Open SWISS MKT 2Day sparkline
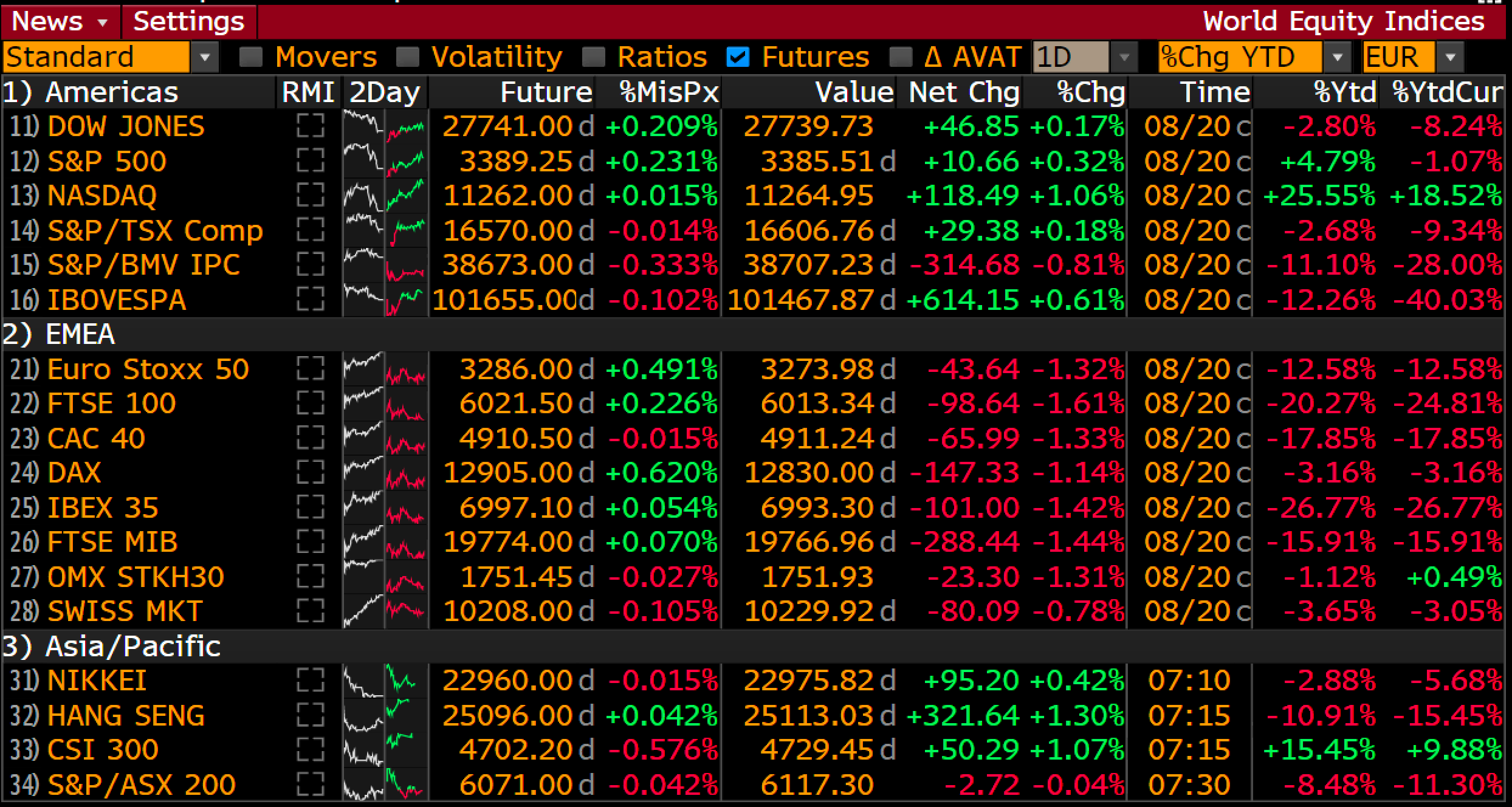The image size is (1512, 807). coord(385,611)
